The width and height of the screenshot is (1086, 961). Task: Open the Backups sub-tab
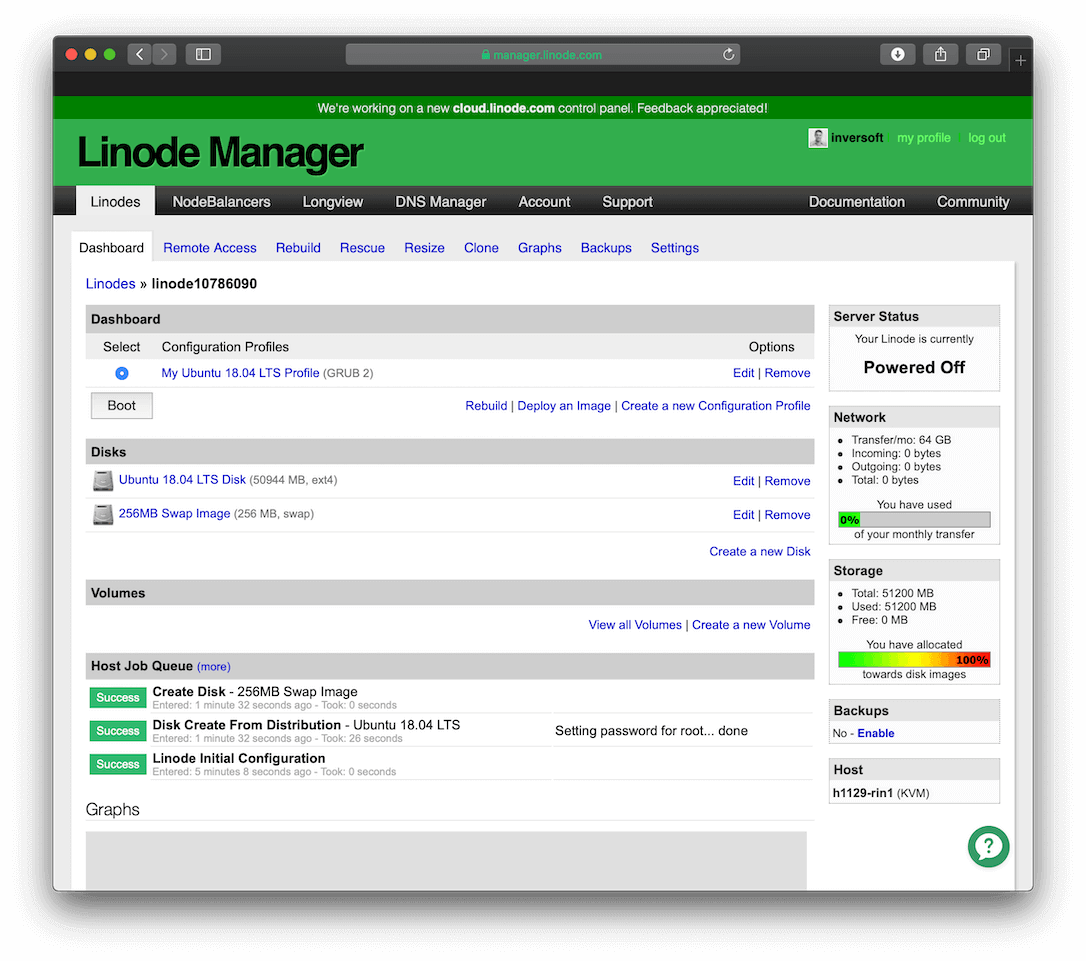click(606, 248)
